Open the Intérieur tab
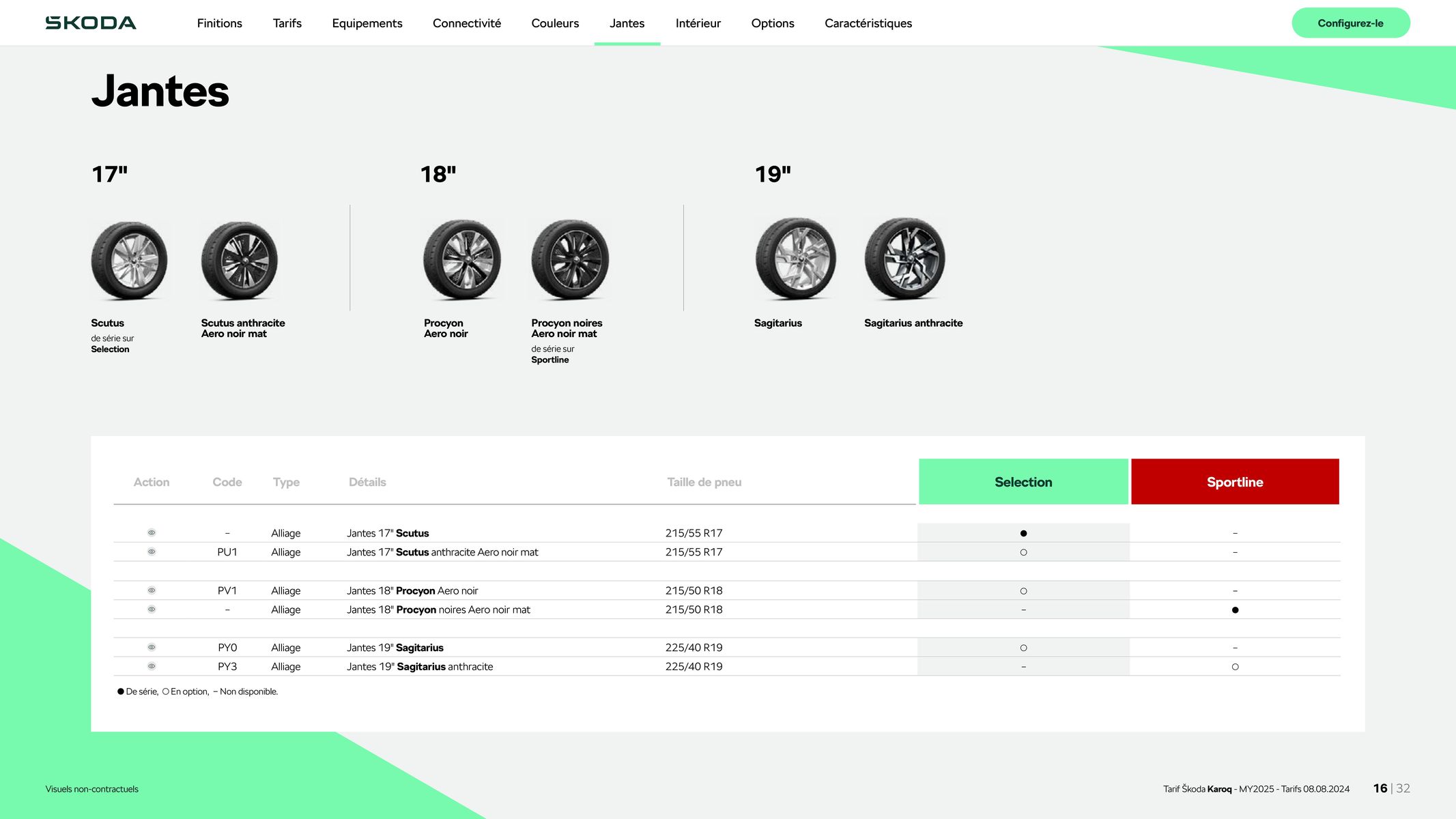 pyautogui.click(x=698, y=23)
